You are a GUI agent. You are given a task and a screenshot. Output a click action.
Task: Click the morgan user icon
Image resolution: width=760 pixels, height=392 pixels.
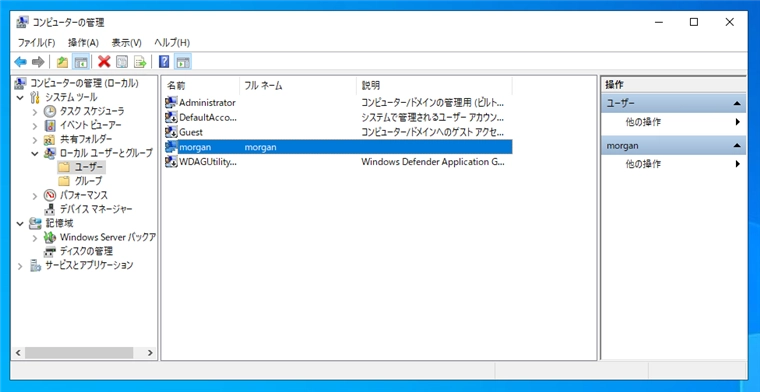pyautogui.click(x=171, y=146)
